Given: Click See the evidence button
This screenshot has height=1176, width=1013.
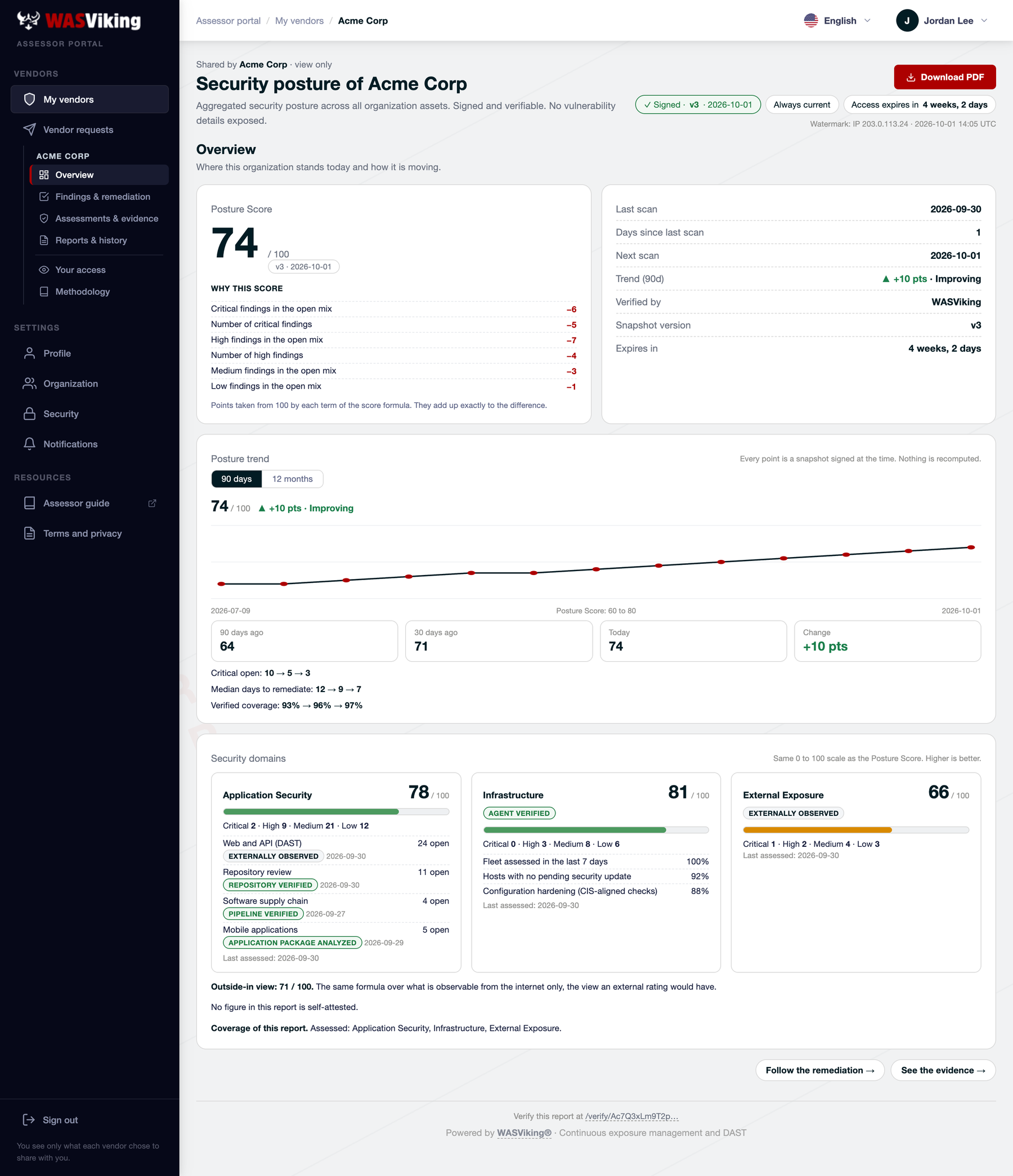Looking at the screenshot, I should click(x=943, y=1070).
